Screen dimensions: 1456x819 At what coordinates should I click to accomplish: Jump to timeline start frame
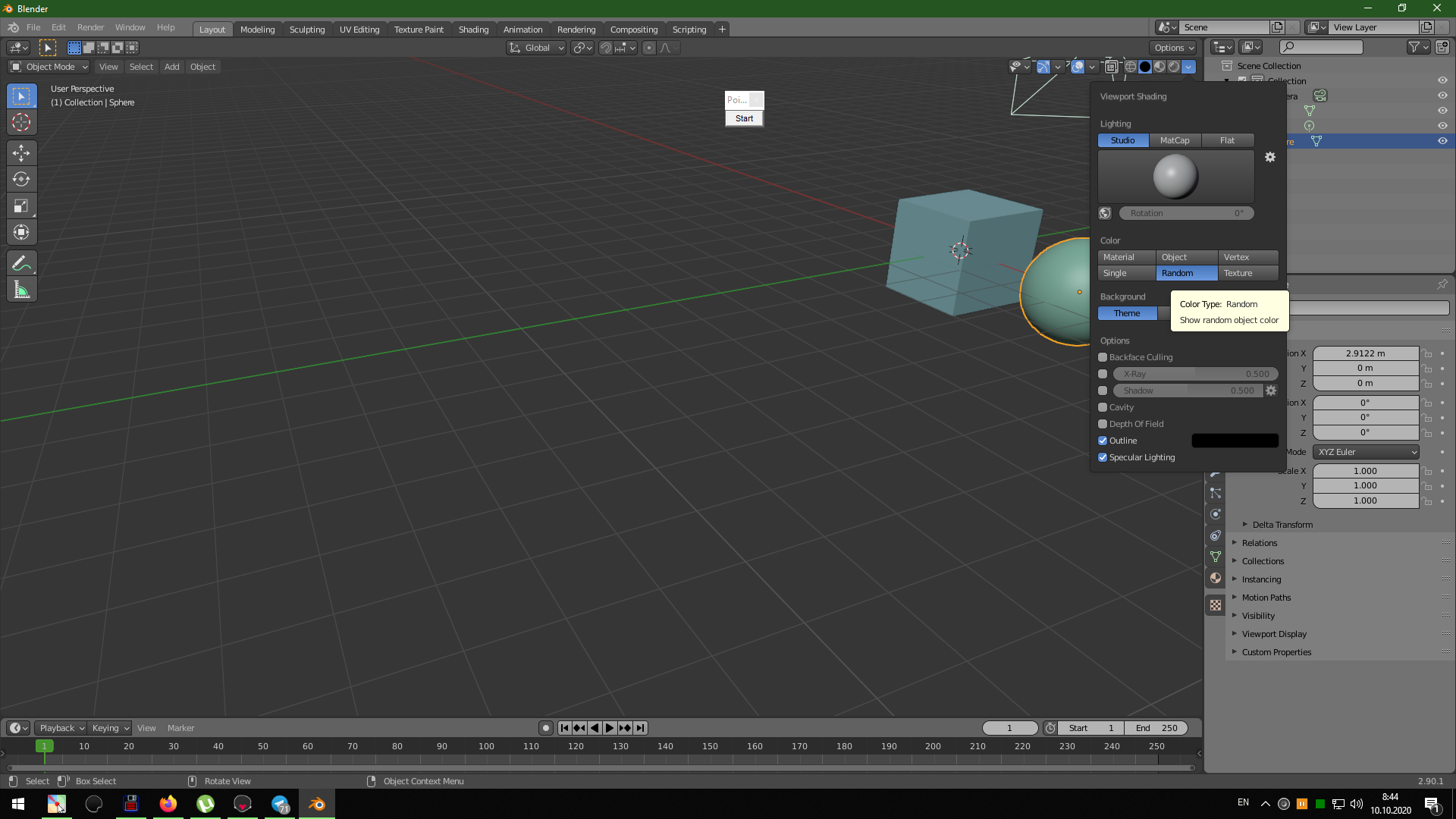564,728
